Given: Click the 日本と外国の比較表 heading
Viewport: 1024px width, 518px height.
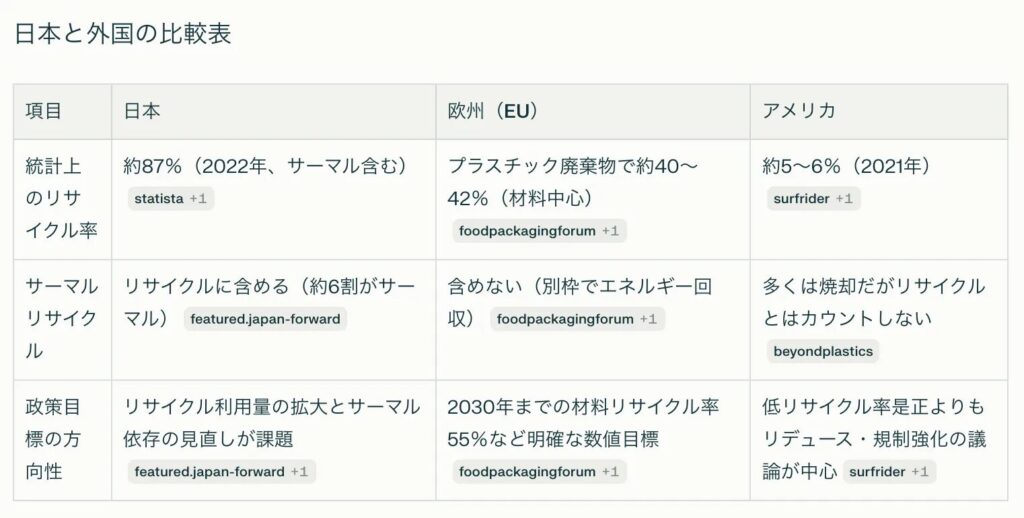Looking at the screenshot, I should pyautogui.click(x=123, y=33).
